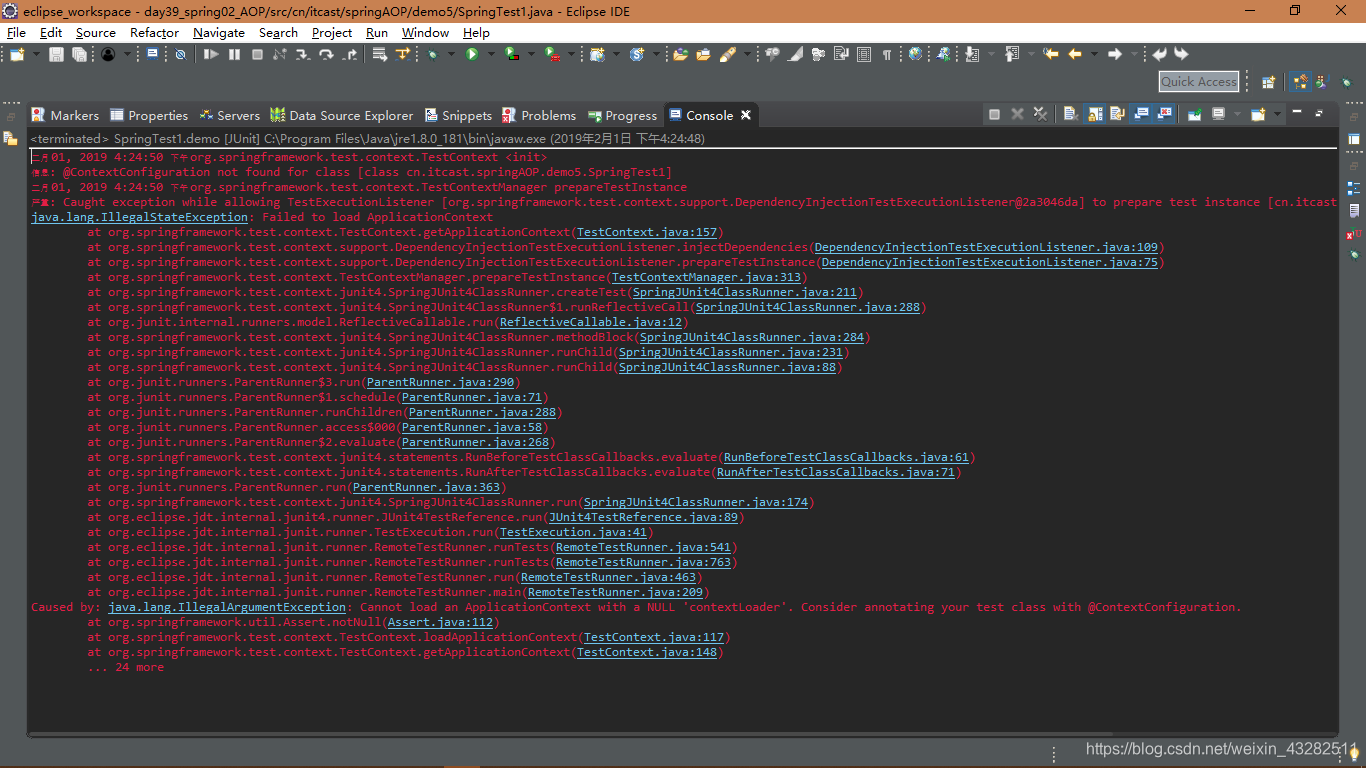Toggle Word Wrap in Console toolbar

click(x=1117, y=114)
